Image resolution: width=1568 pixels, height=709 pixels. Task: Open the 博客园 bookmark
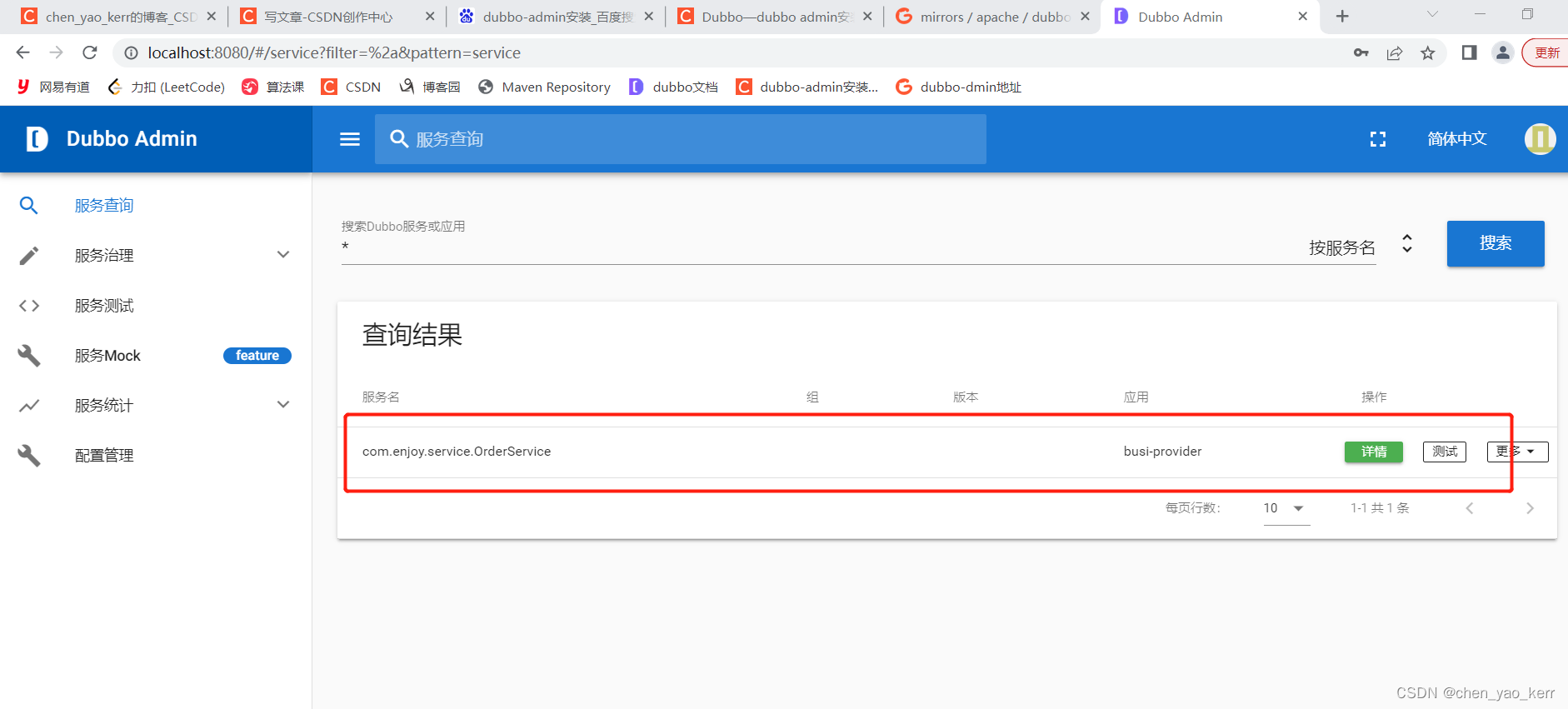click(430, 87)
